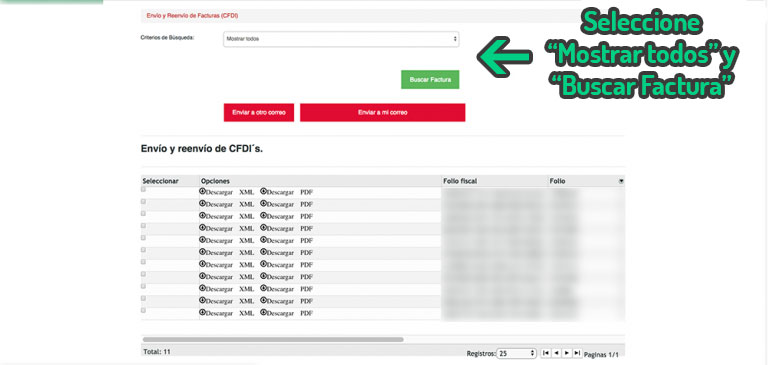This screenshot has height=365, width=768.
Task: Download XML for the third table row
Action: 227,216
